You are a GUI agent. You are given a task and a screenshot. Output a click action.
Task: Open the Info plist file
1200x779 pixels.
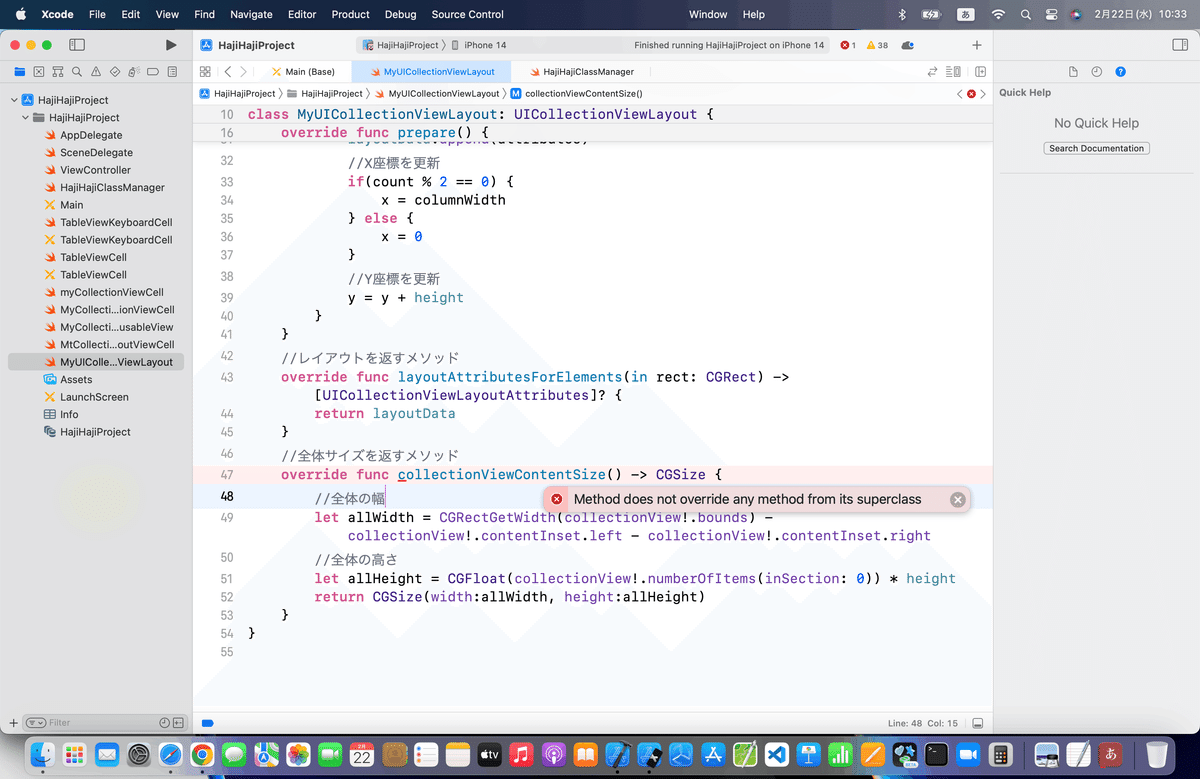[69, 414]
